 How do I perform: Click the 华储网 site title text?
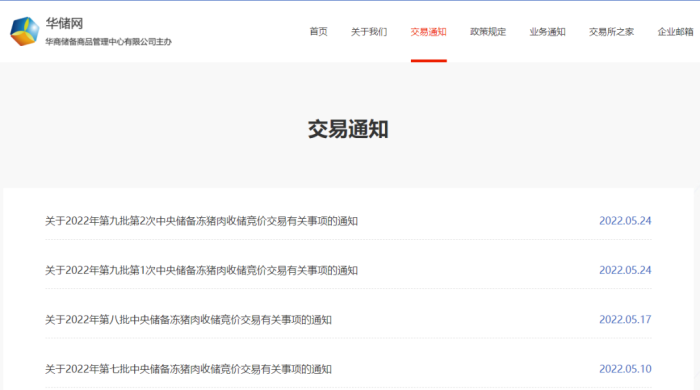tap(64, 23)
